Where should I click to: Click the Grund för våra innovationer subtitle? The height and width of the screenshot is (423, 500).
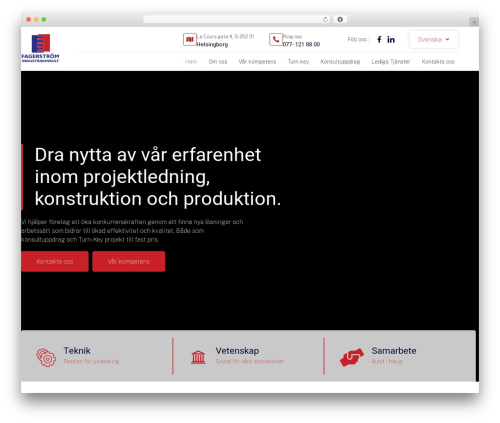click(250, 361)
